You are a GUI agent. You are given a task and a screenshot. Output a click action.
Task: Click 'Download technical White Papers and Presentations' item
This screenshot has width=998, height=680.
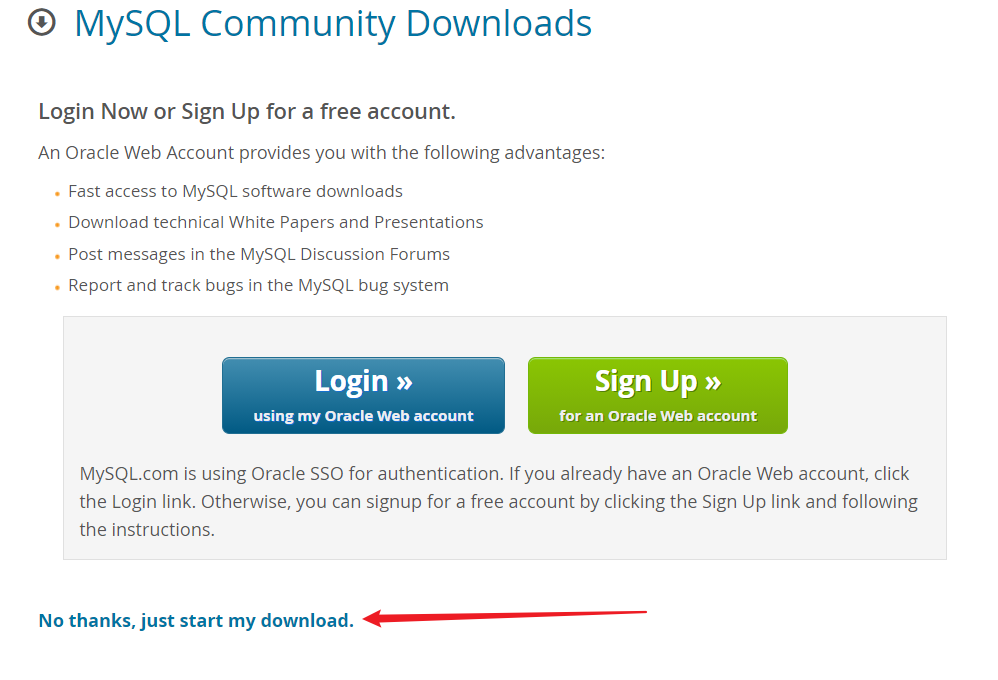tap(276, 222)
